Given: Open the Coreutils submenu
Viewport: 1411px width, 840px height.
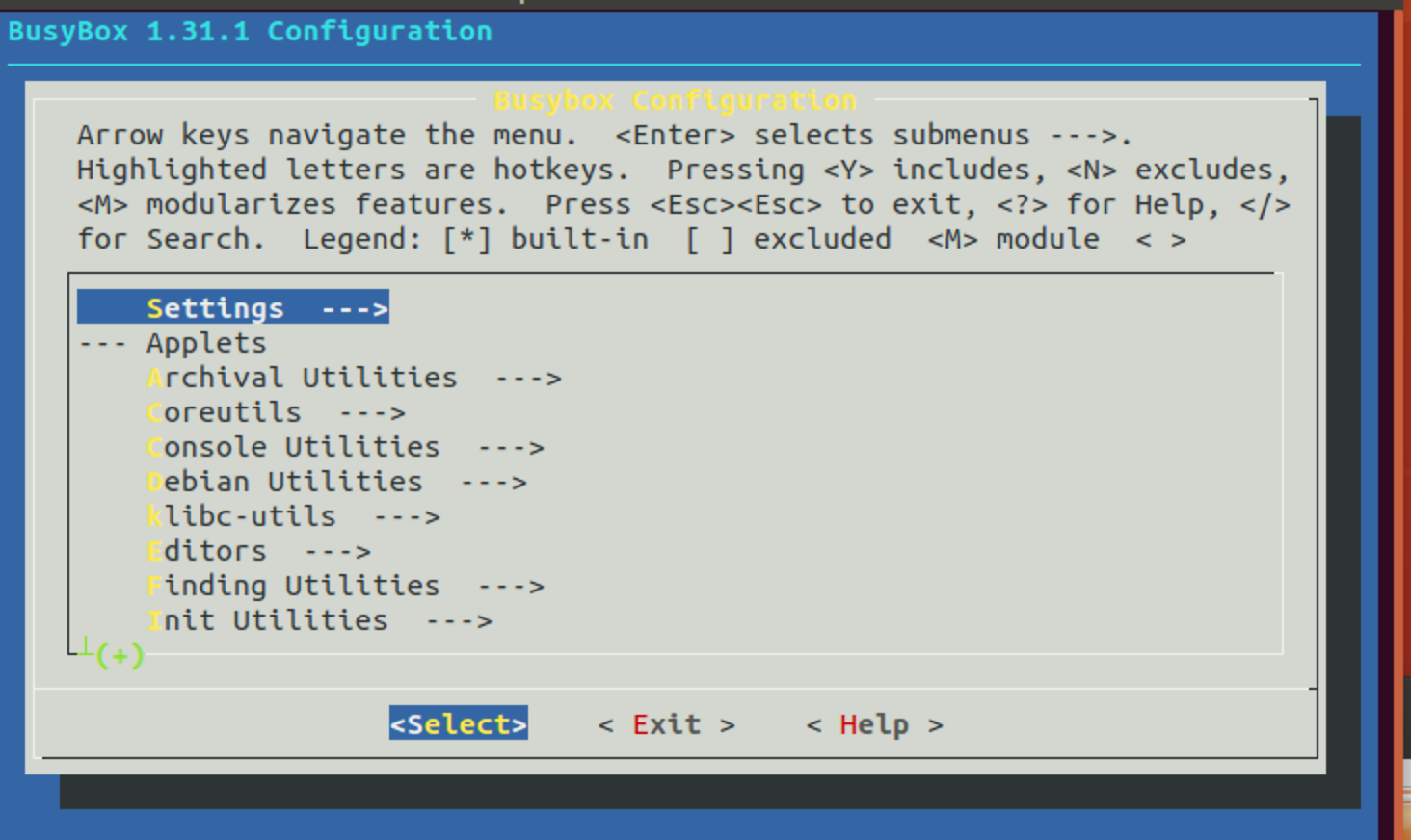Looking at the screenshot, I should tap(276, 412).
